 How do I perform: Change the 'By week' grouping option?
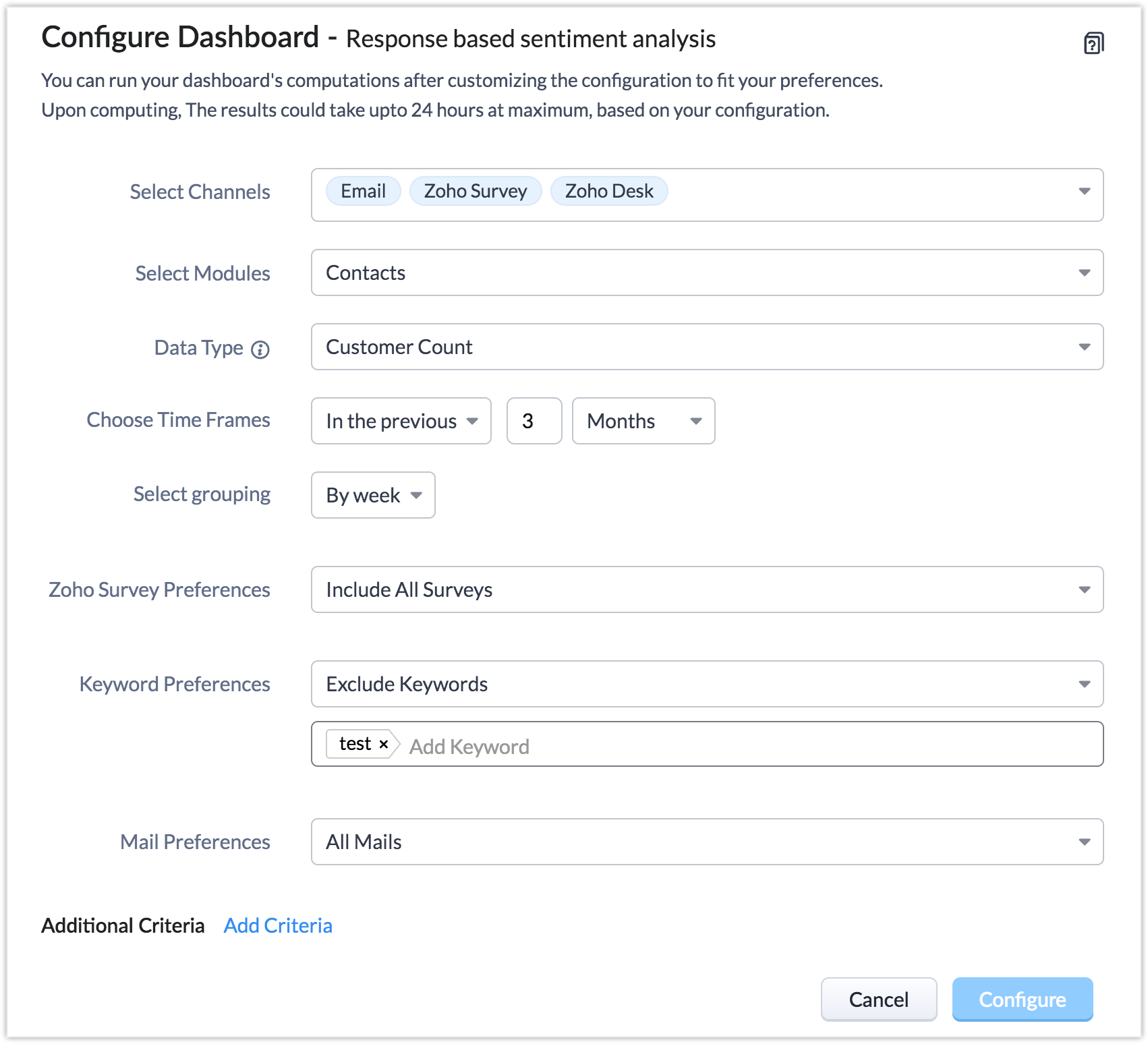point(373,496)
